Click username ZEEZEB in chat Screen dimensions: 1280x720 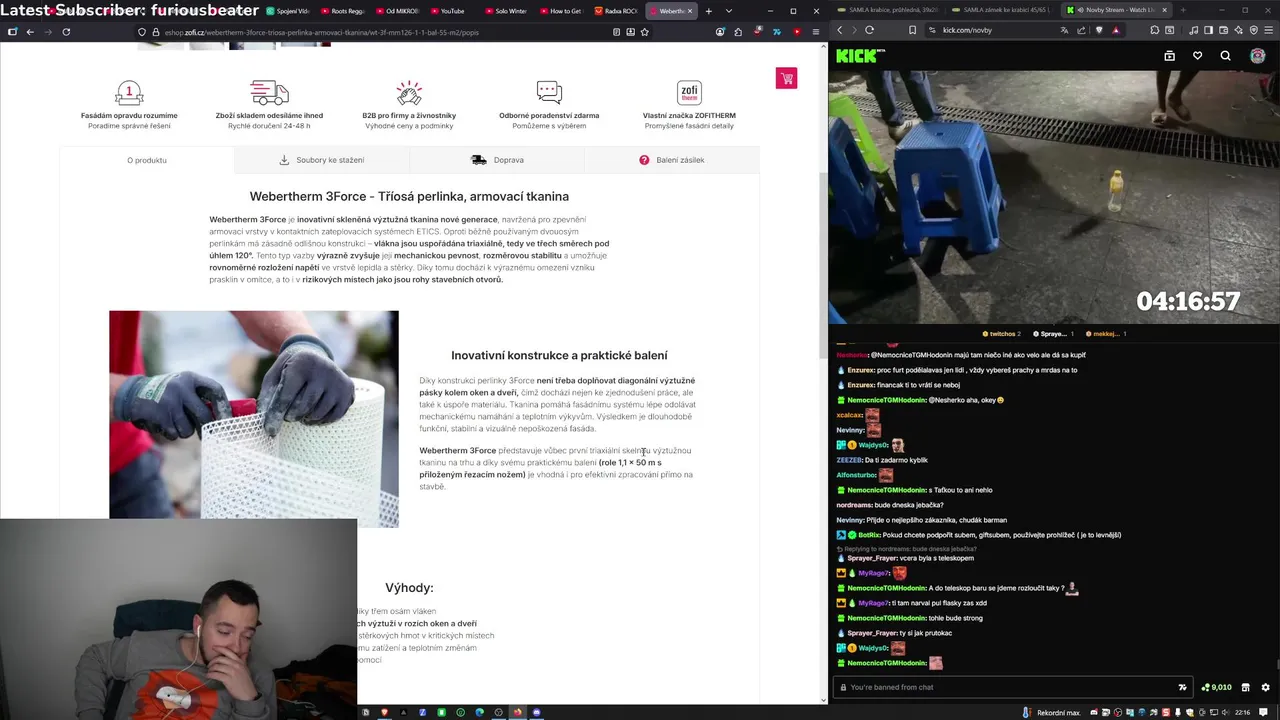pyautogui.click(x=849, y=460)
